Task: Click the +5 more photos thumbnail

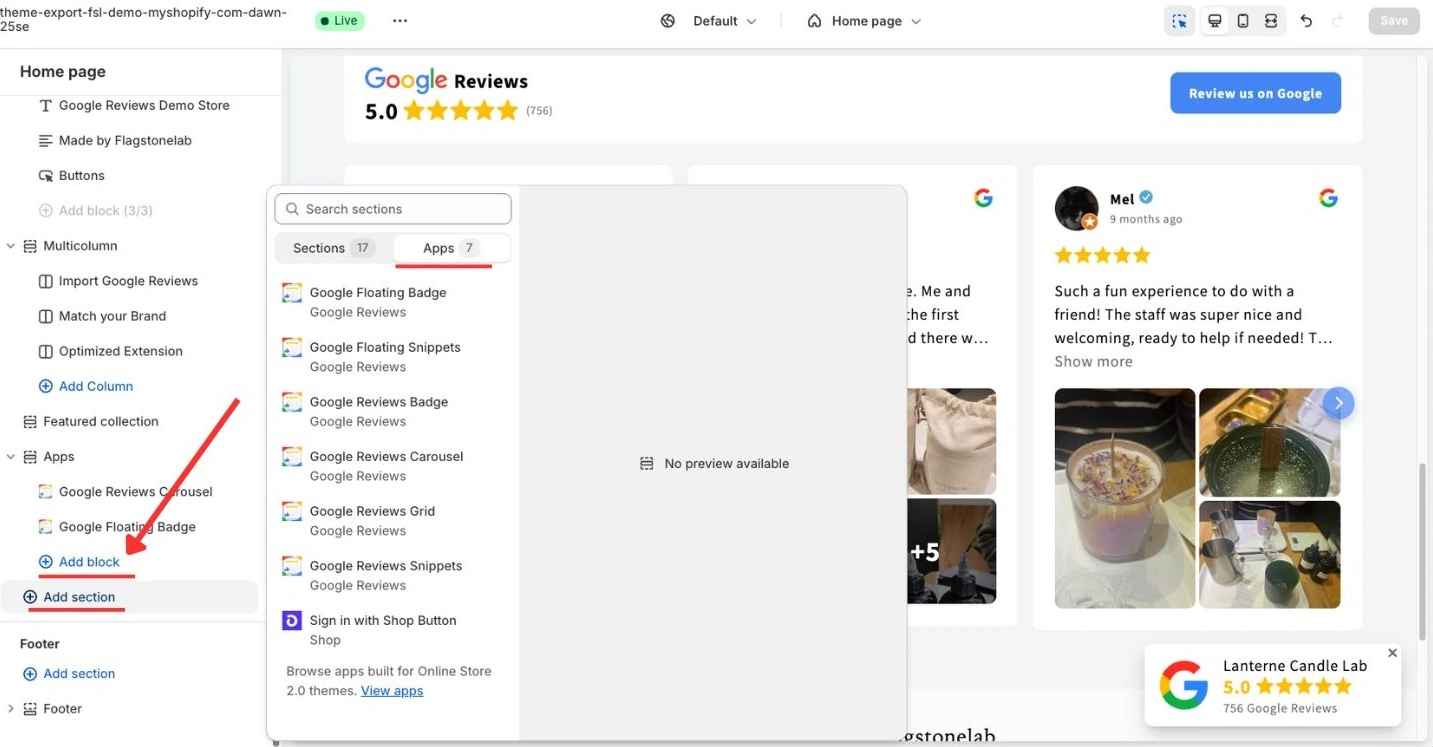Action: tap(952, 551)
